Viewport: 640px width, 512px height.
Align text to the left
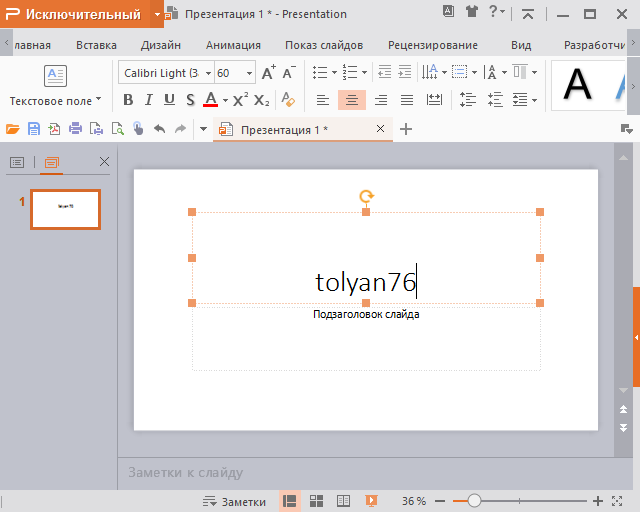[x=322, y=100]
